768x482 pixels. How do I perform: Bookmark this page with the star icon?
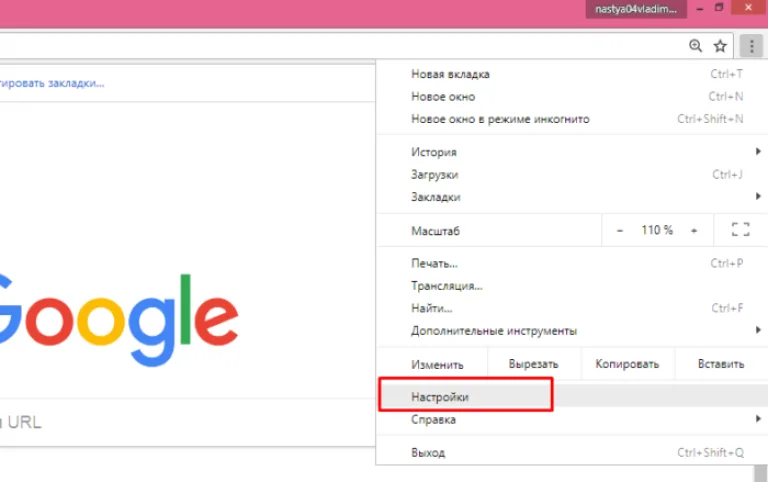pos(720,46)
